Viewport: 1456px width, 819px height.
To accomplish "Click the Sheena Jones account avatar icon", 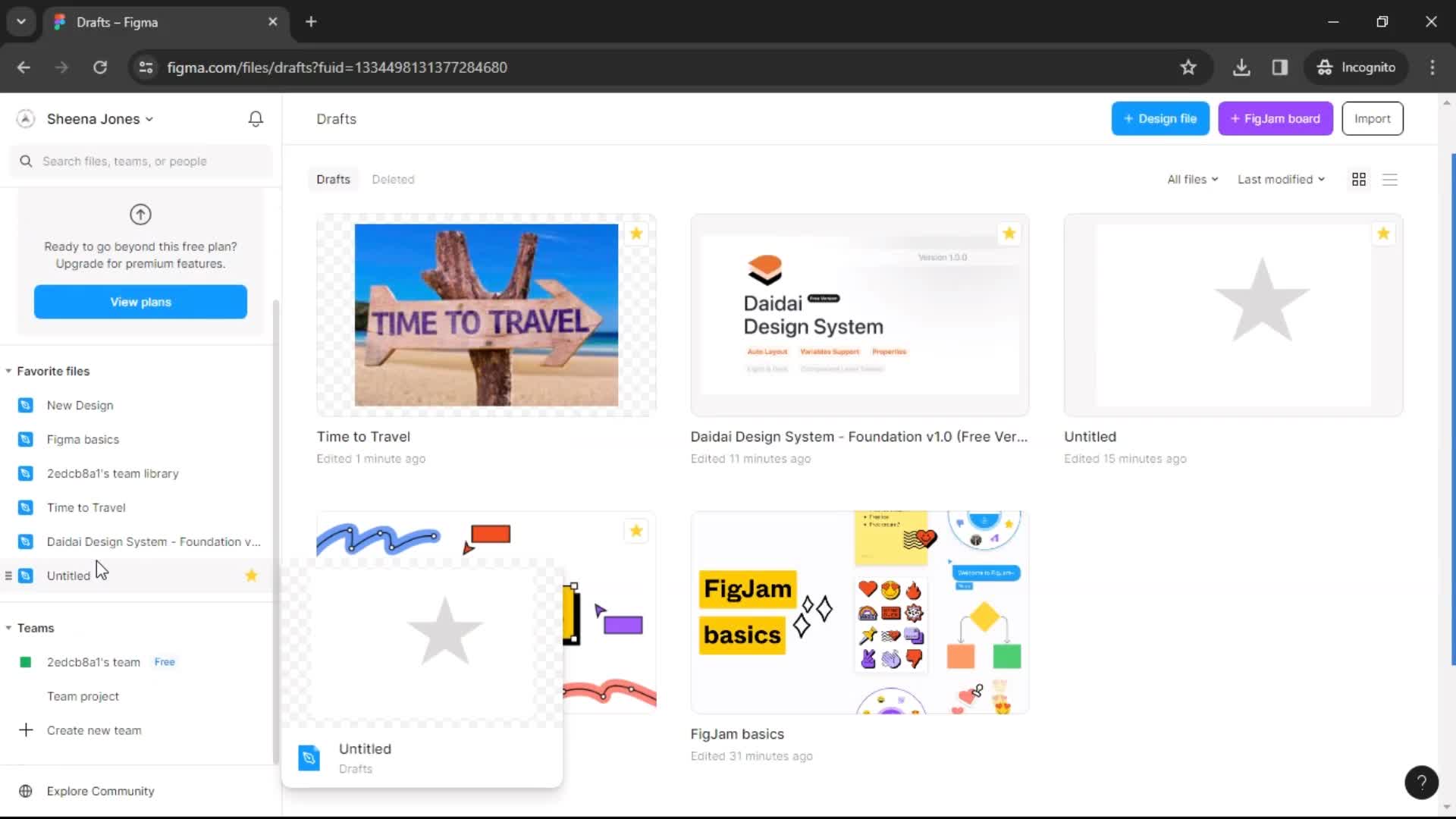I will pos(26,119).
